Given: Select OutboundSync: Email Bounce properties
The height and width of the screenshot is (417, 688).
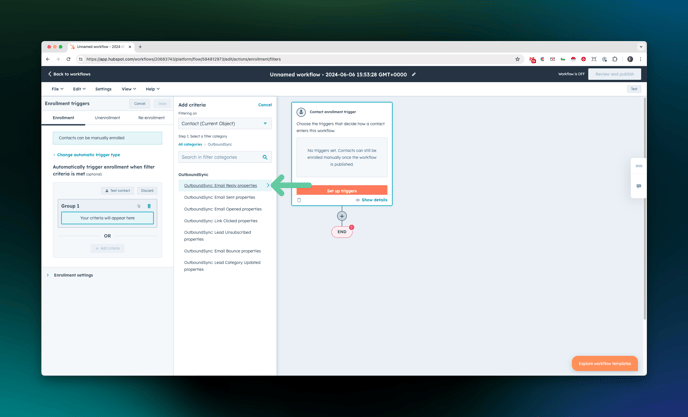Looking at the screenshot, I should point(222,251).
